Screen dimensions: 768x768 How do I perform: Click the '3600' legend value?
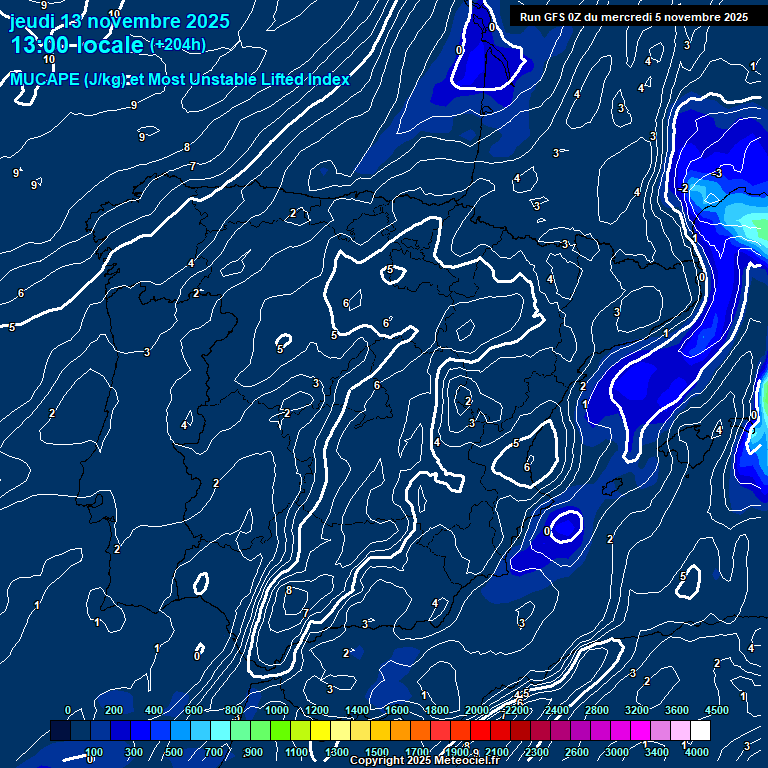coord(677,710)
